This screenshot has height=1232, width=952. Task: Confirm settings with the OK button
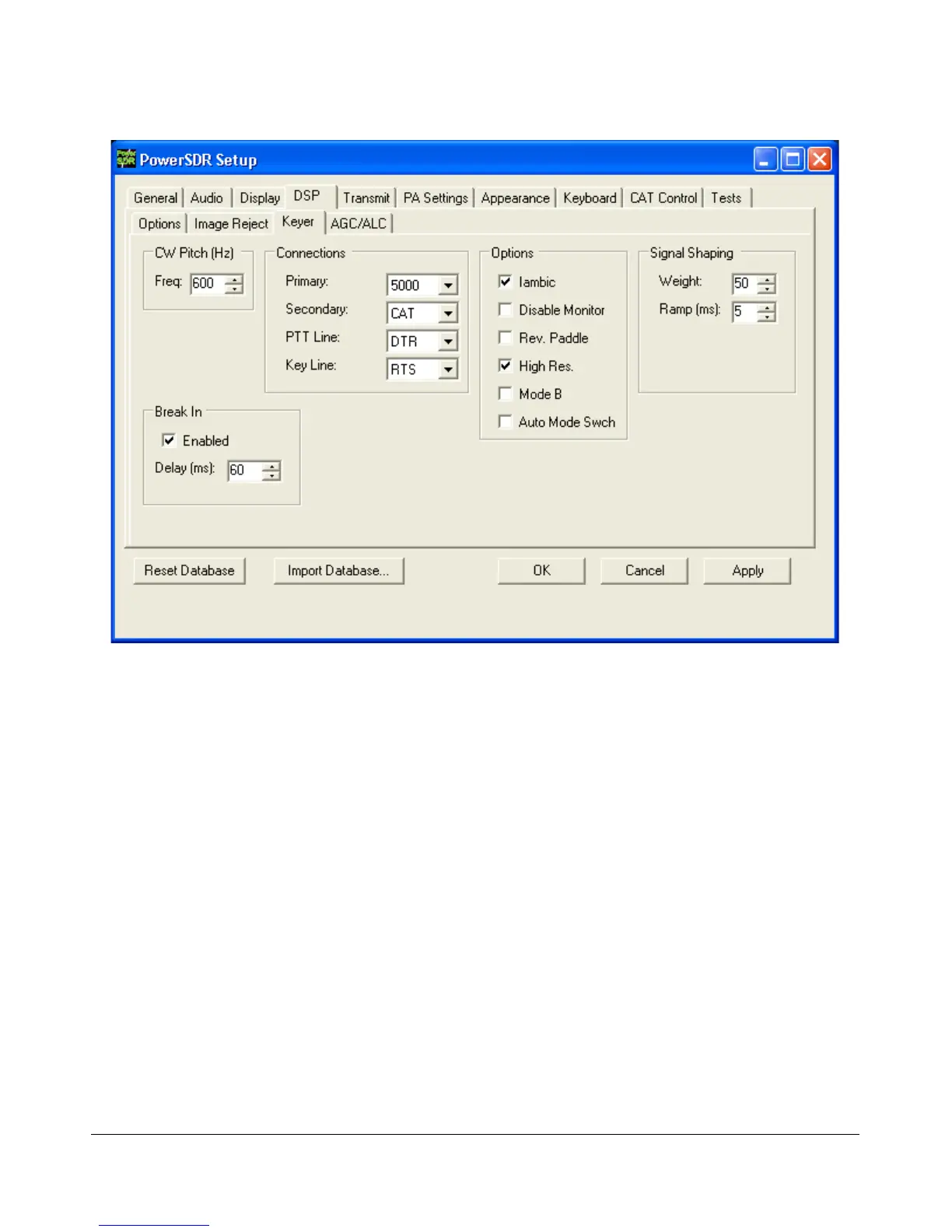click(541, 571)
